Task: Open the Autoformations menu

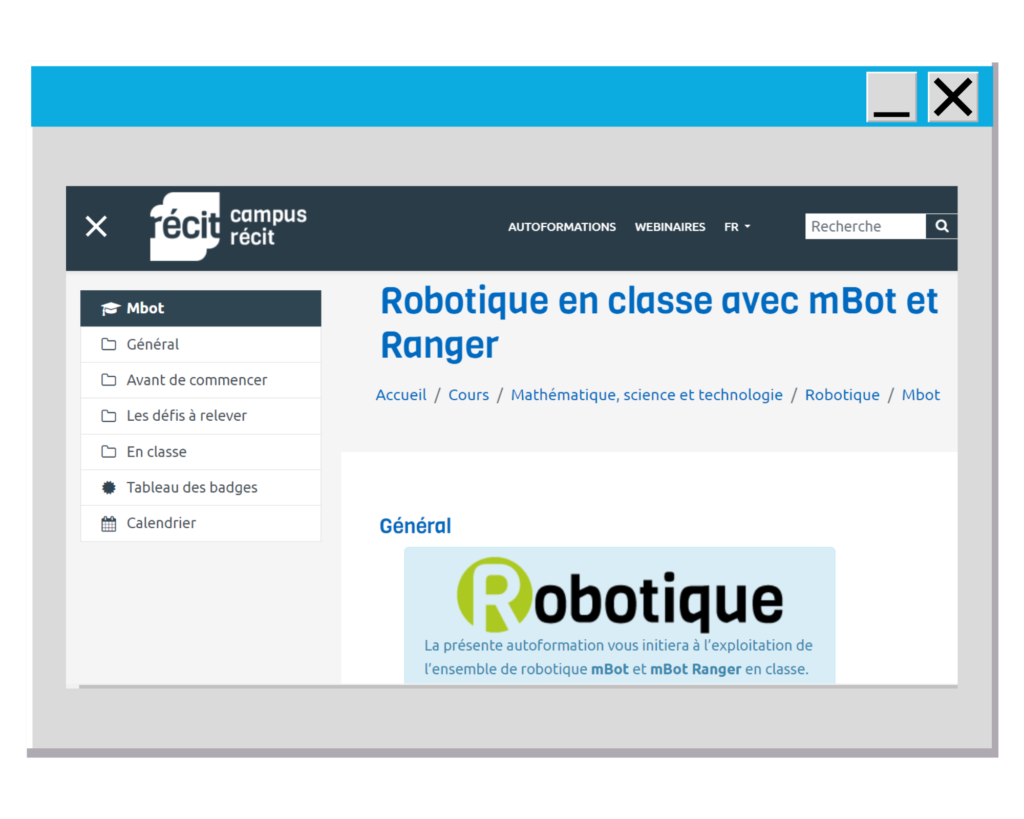Action: pyautogui.click(x=562, y=227)
